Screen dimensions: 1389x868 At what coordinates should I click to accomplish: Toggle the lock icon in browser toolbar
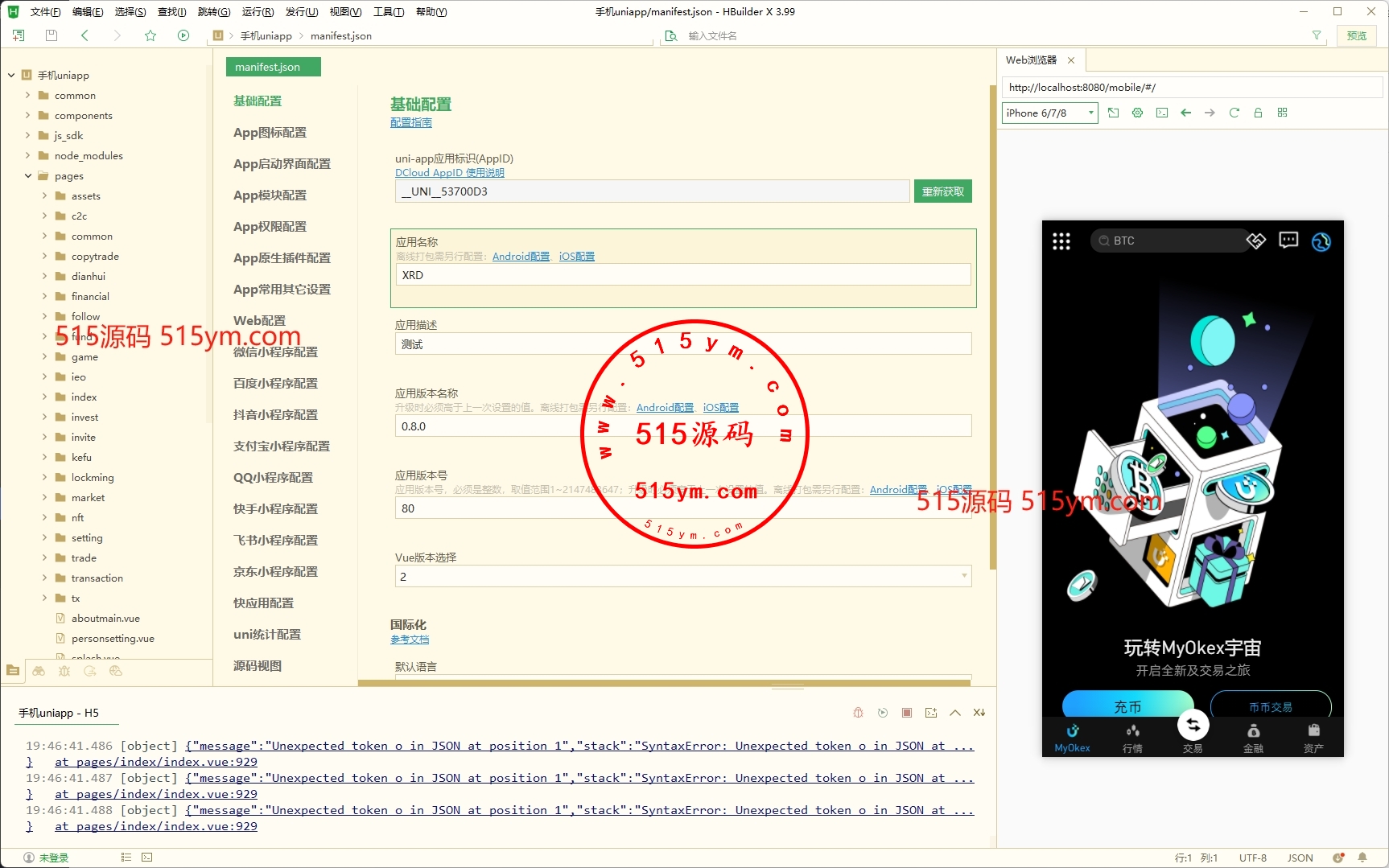[x=1258, y=113]
